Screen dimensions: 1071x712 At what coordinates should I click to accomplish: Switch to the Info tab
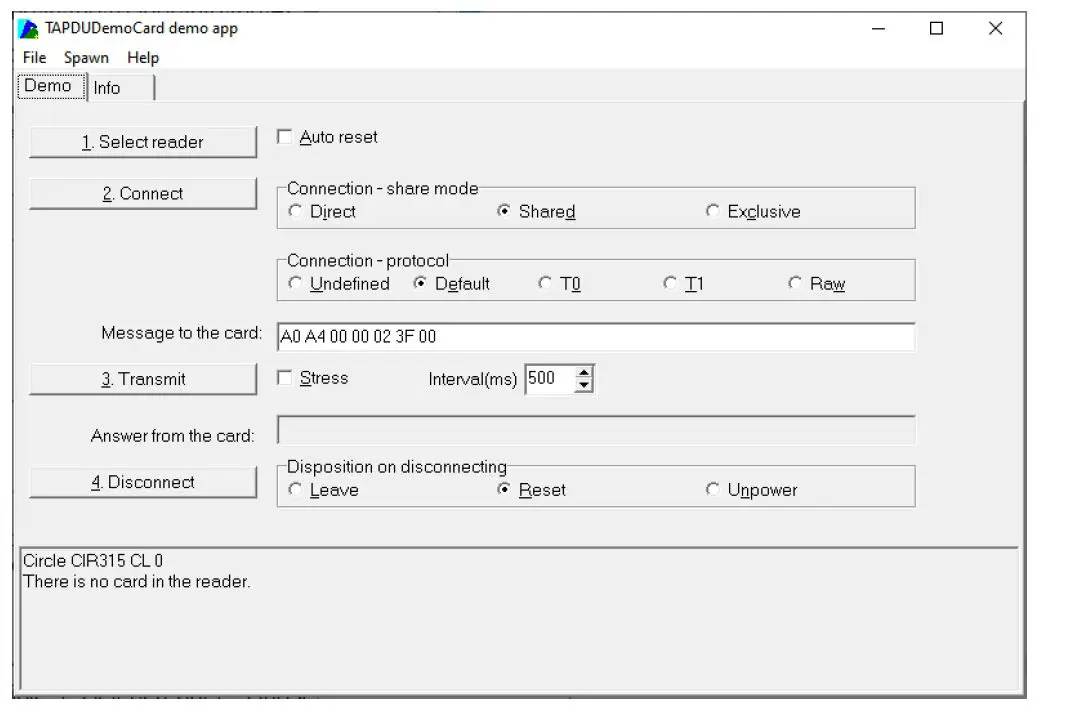(x=107, y=88)
